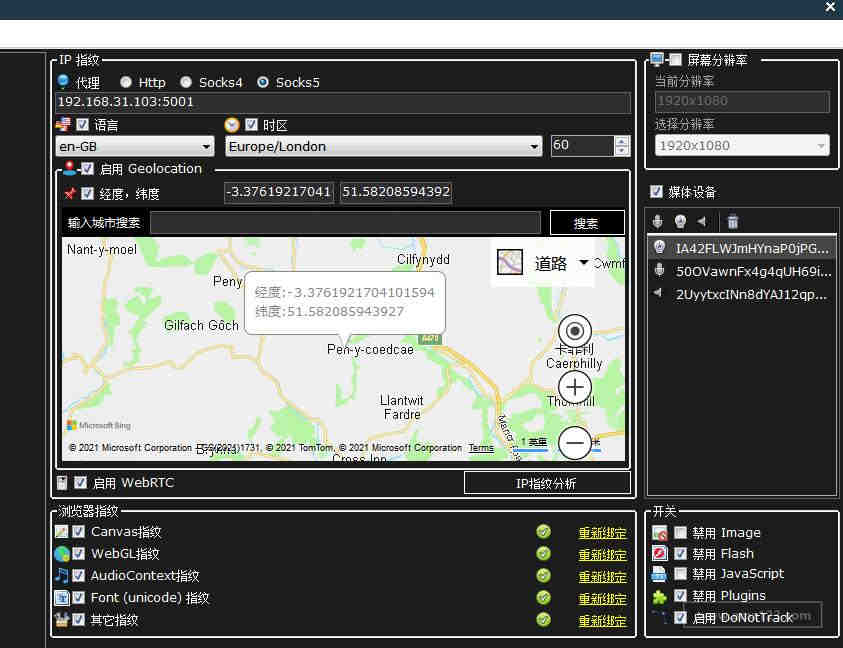Toggle the 启用 WebRTC checkbox
Viewport: 843px width, 648px height.
coord(81,482)
